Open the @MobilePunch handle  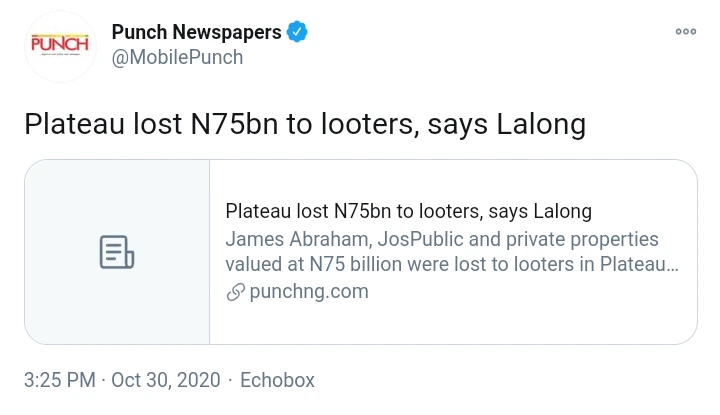177,57
